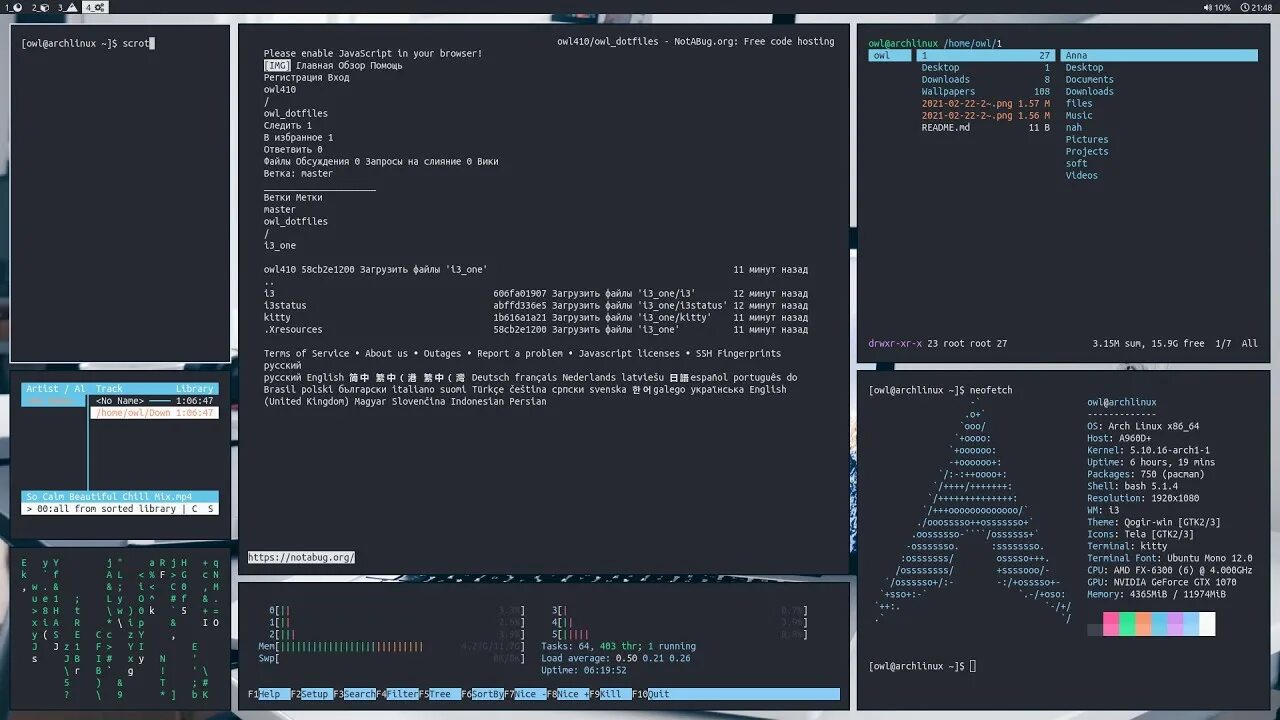Image resolution: width=1280 pixels, height=720 pixels.
Task: Select Pictures folder in ranger
Action: (x=1087, y=139)
